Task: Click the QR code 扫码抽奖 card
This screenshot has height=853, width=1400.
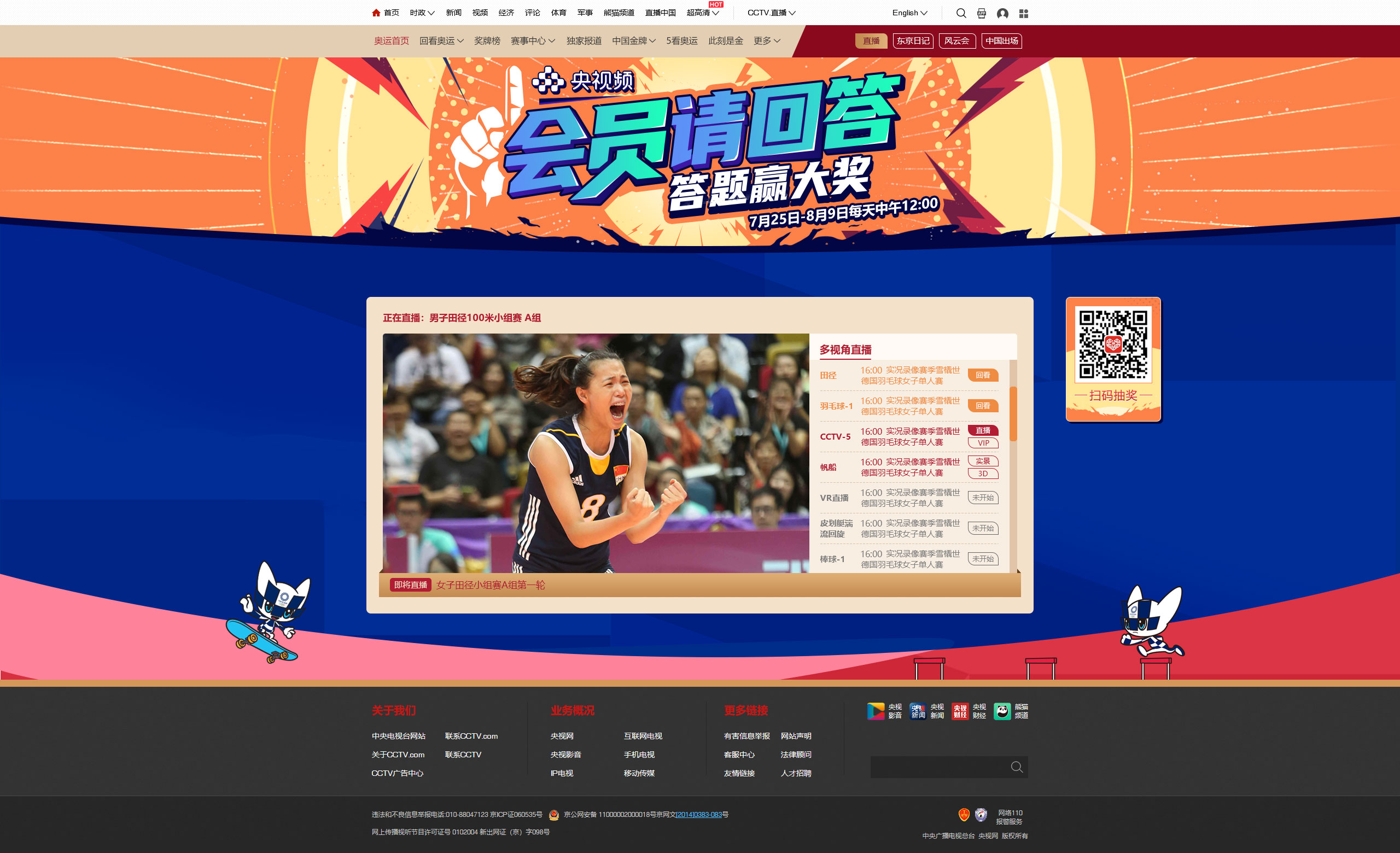Action: tap(1113, 359)
